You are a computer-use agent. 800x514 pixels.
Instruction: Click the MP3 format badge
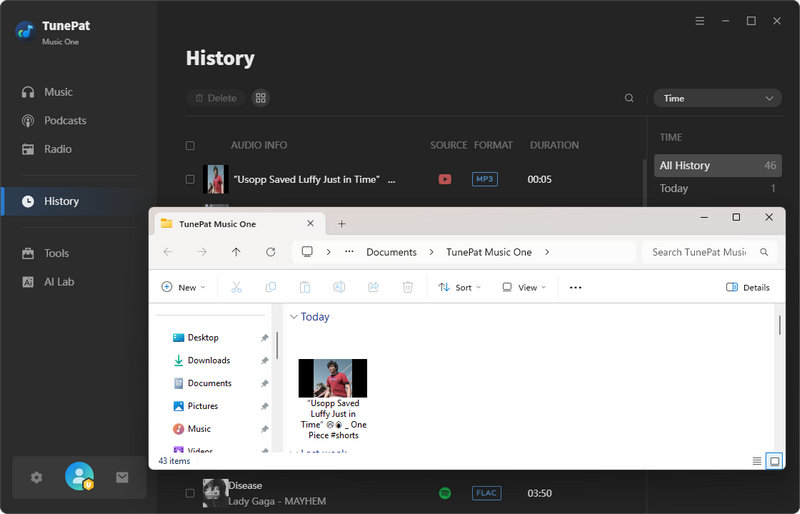point(485,179)
